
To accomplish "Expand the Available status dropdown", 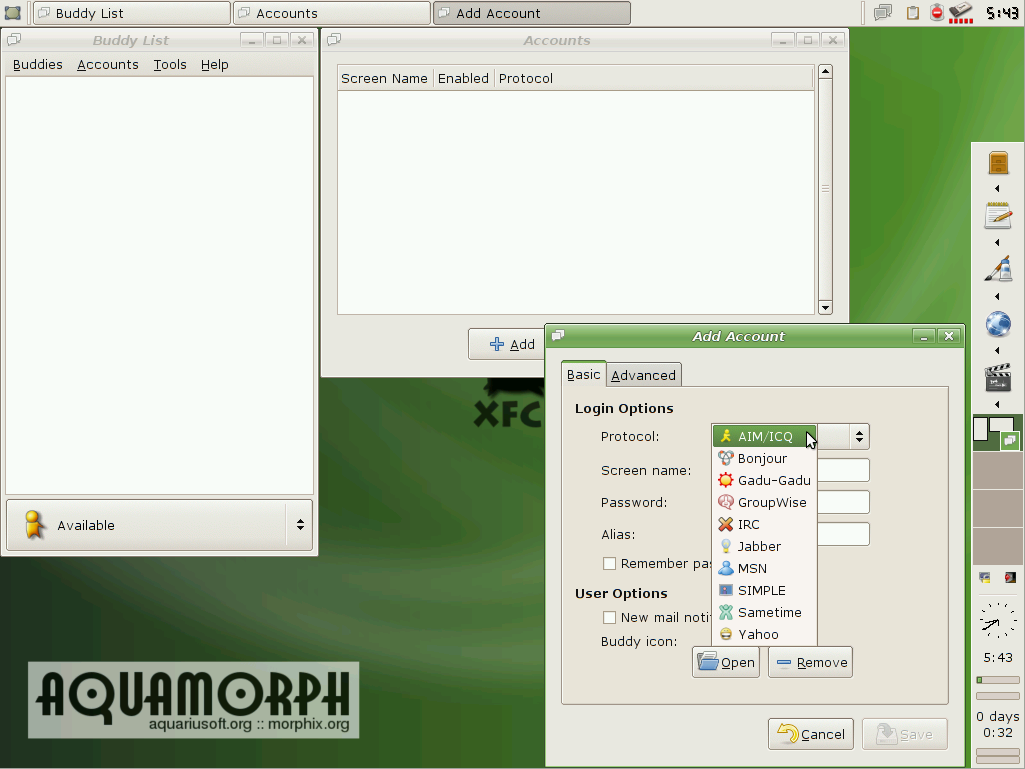I will [299, 525].
